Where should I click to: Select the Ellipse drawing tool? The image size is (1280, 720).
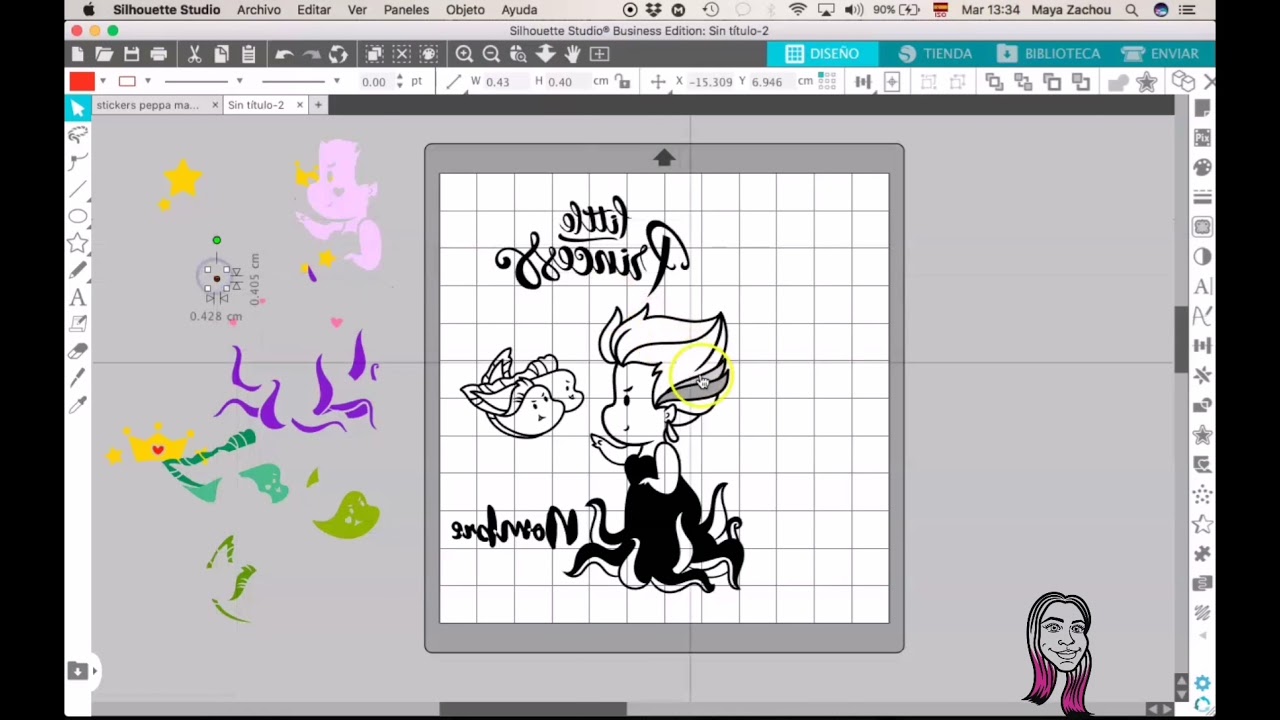coord(78,216)
